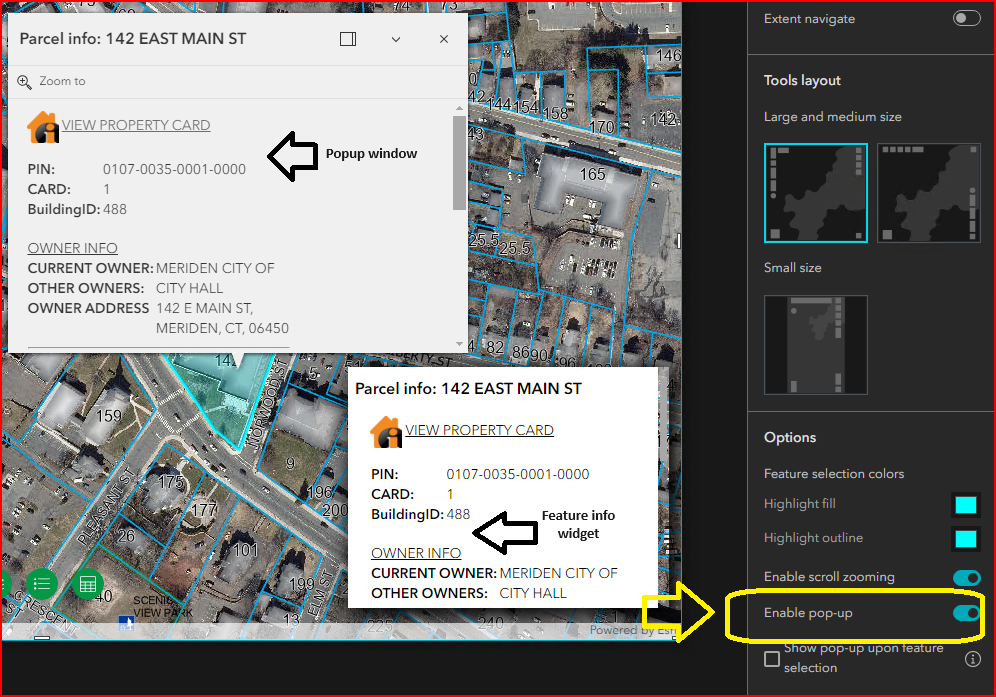This screenshot has height=697, width=996.
Task: Click the house icon in Feature info widget
Action: (384, 430)
